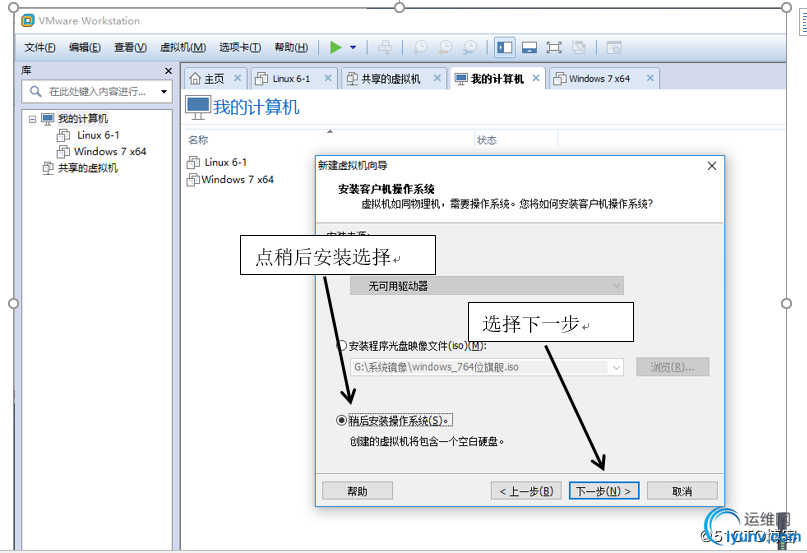This screenshot has height=553, width=807.
Task: Click the manage snapshots wrench-clock icon
Action: pyautogui.click(x=469, y=47)
